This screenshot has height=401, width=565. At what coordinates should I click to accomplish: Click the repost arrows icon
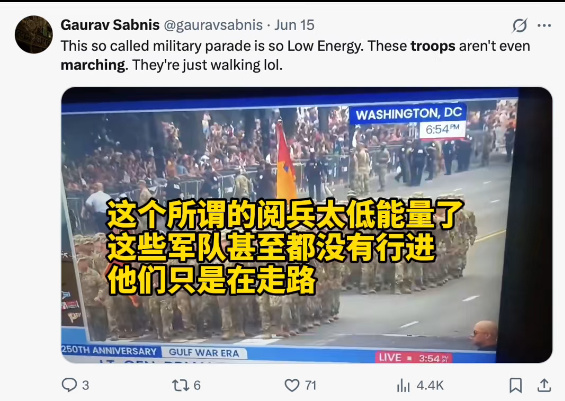point(181,385)
